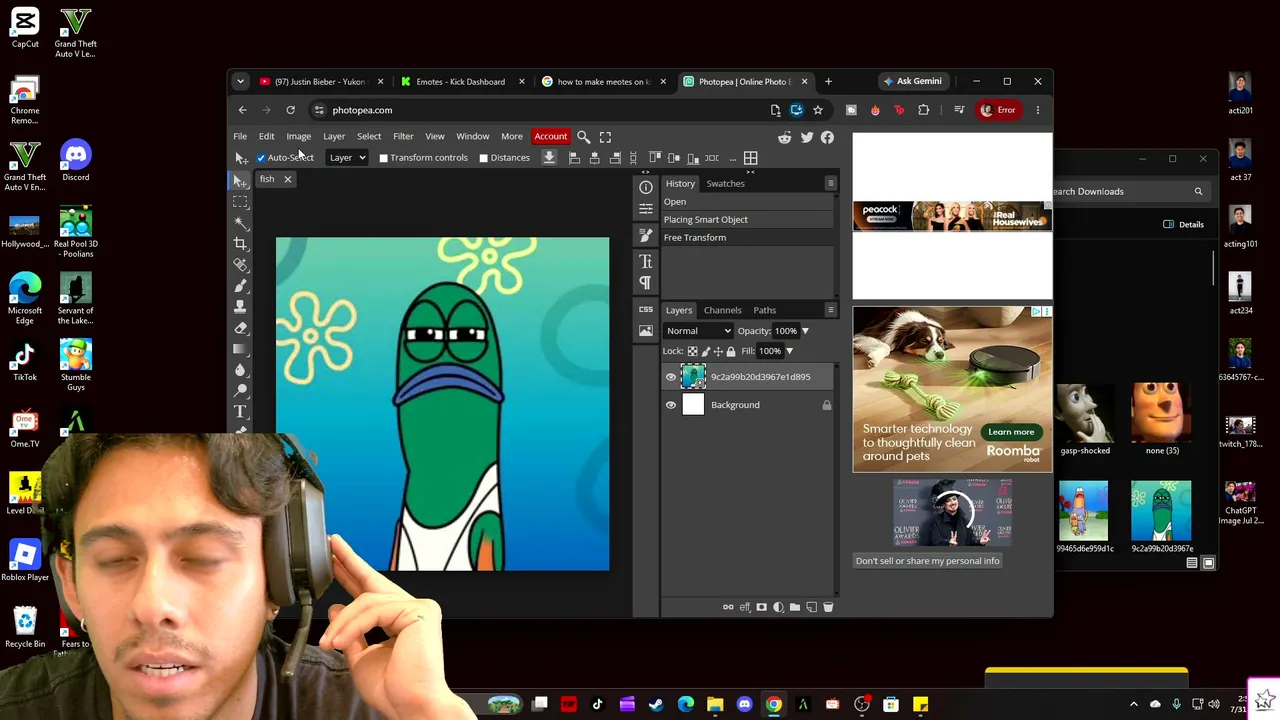This screenshot has width=1280, height=720.
Task: Open the File menu
Action: (240, 137)
